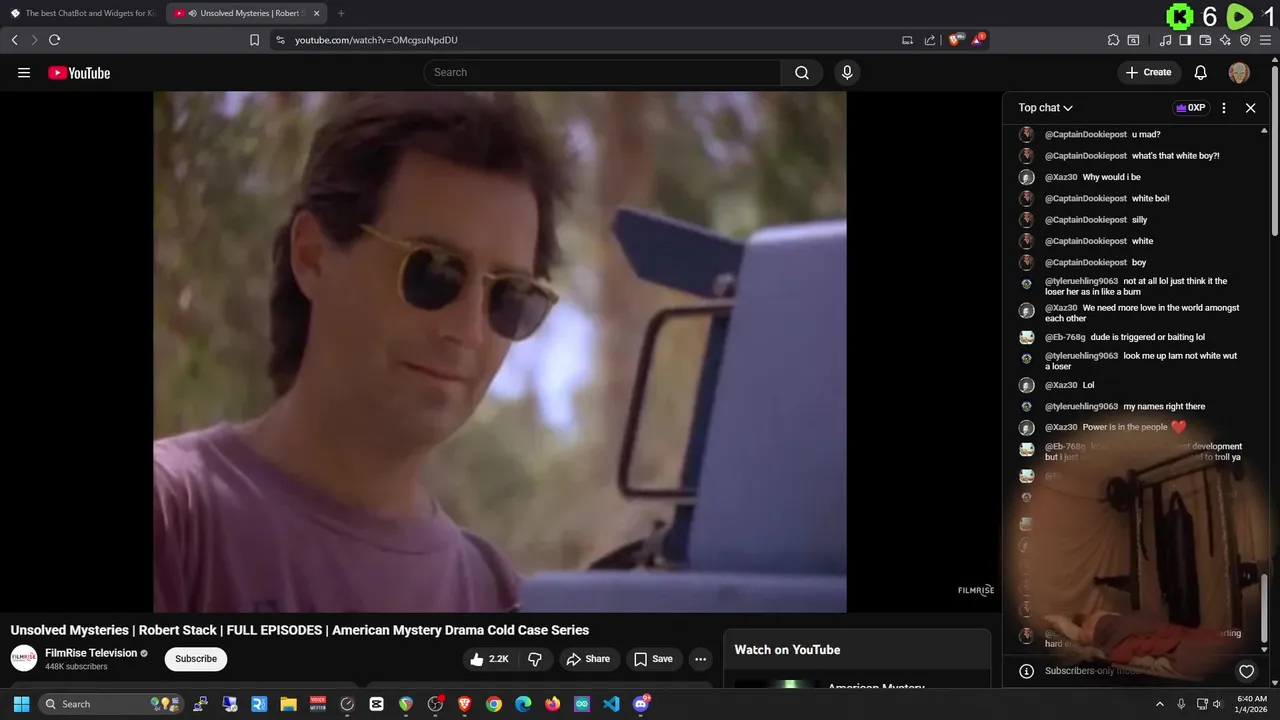1280x720 pixels.
Task: Open Brave VPN shield icon
Action: coord(1245,40)
